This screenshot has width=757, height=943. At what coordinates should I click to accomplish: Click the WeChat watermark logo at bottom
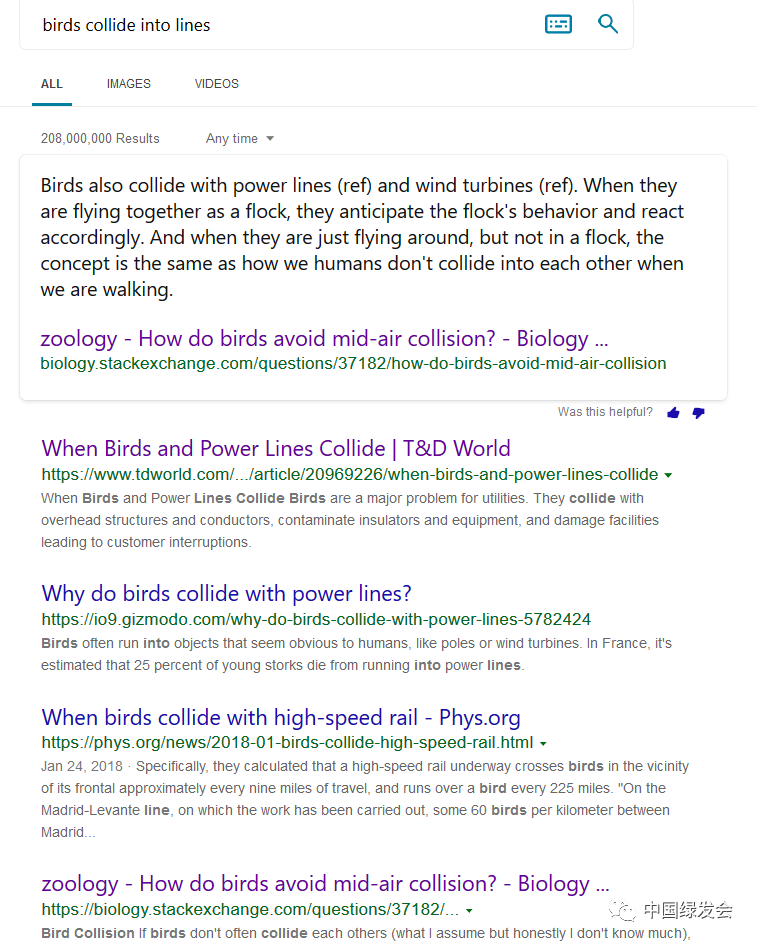[671, 910]
